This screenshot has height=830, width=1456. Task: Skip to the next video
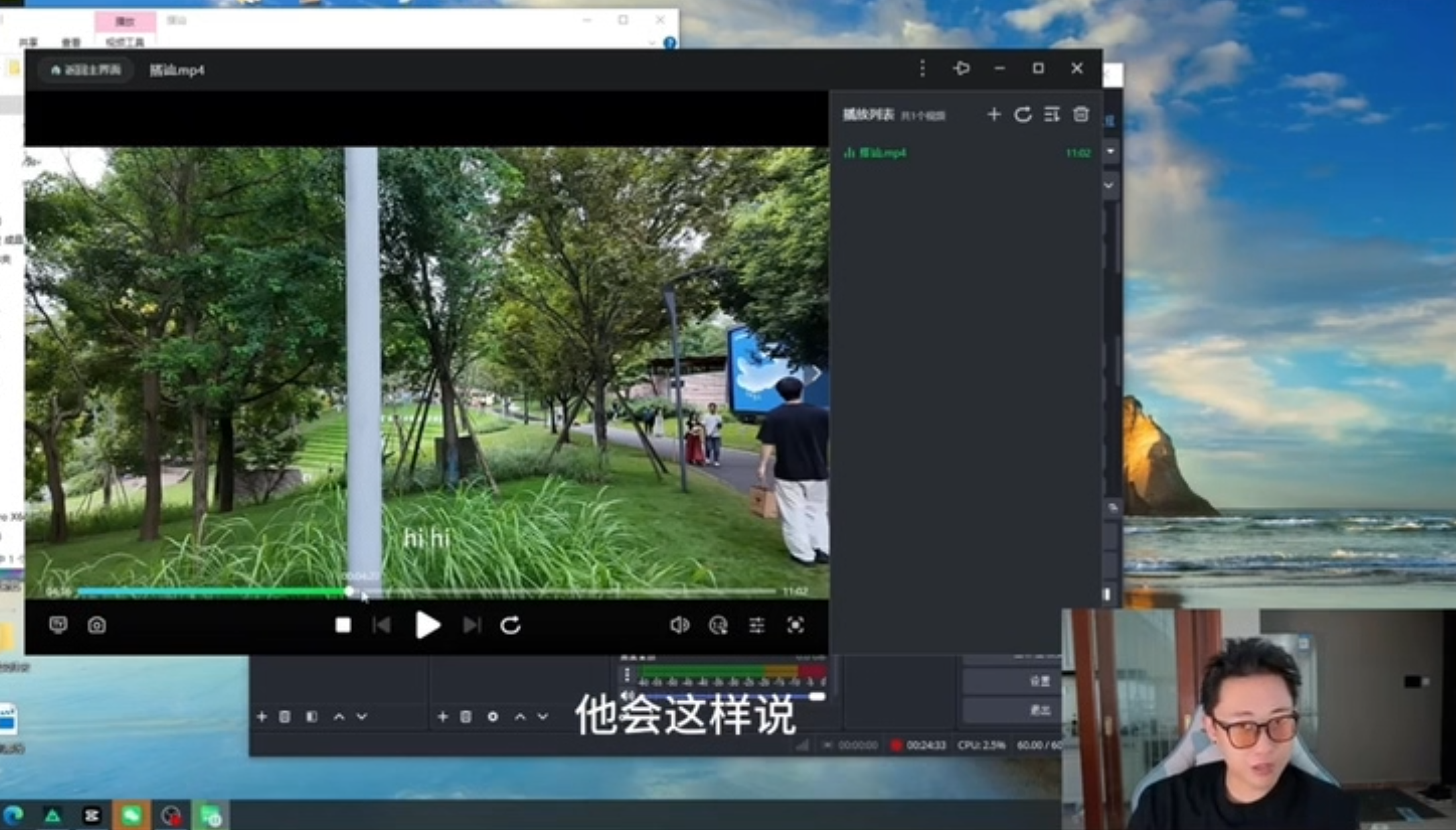(x=472, y=625)
